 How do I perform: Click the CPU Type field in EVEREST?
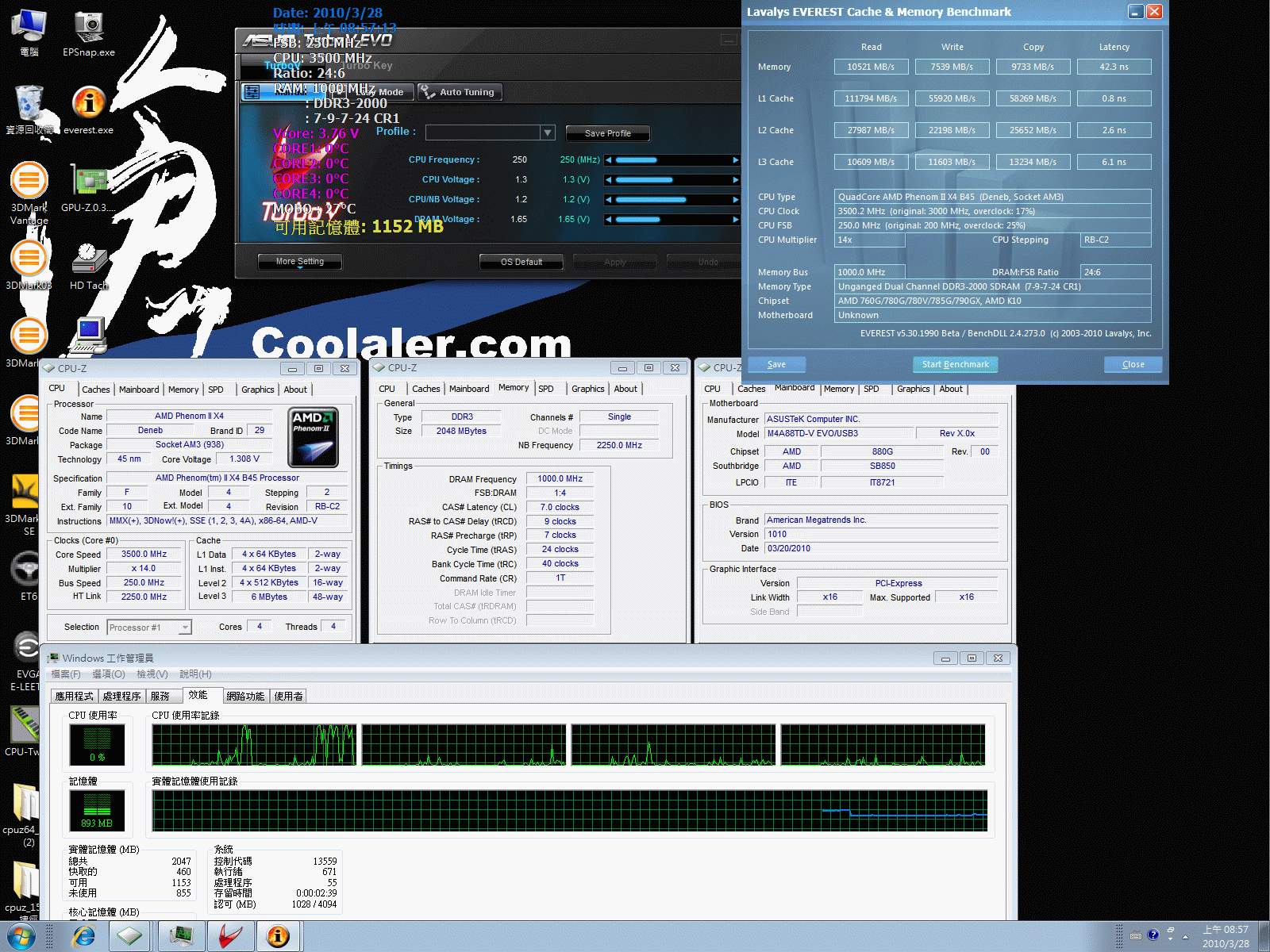[x=993, y=197]
